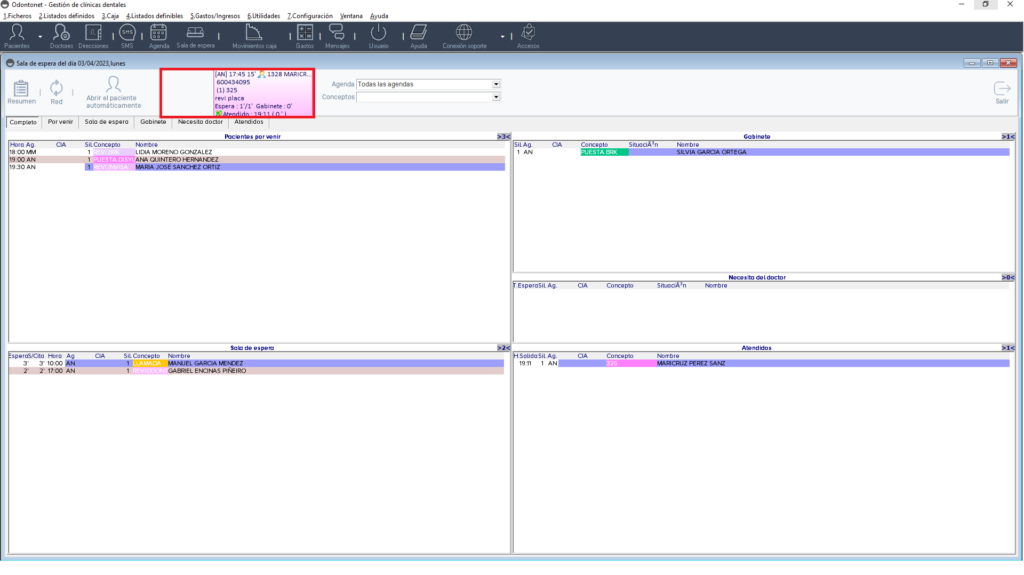Switch to the Necesito doctor tab
Image resolution: width=1024 pixels, height=575 pixels.
[x=200, y=122]
